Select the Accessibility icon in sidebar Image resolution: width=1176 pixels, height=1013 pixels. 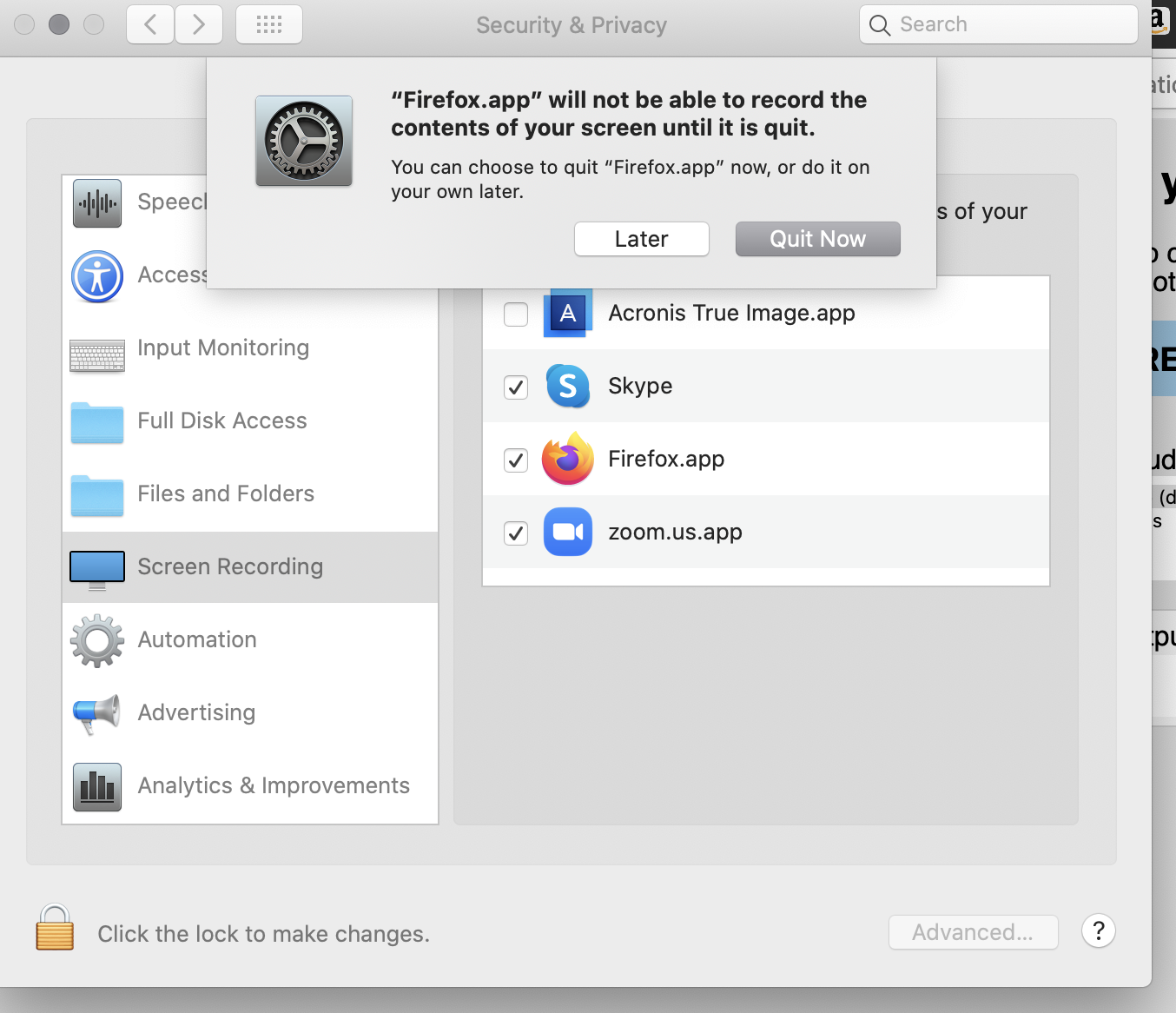(97, 276)
